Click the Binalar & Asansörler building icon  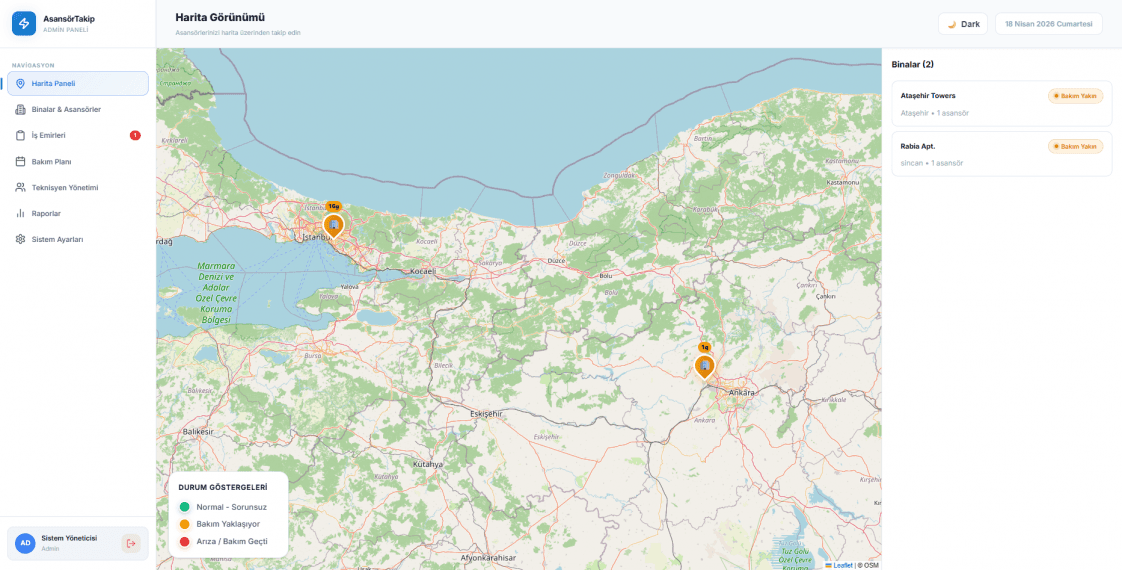20,109
